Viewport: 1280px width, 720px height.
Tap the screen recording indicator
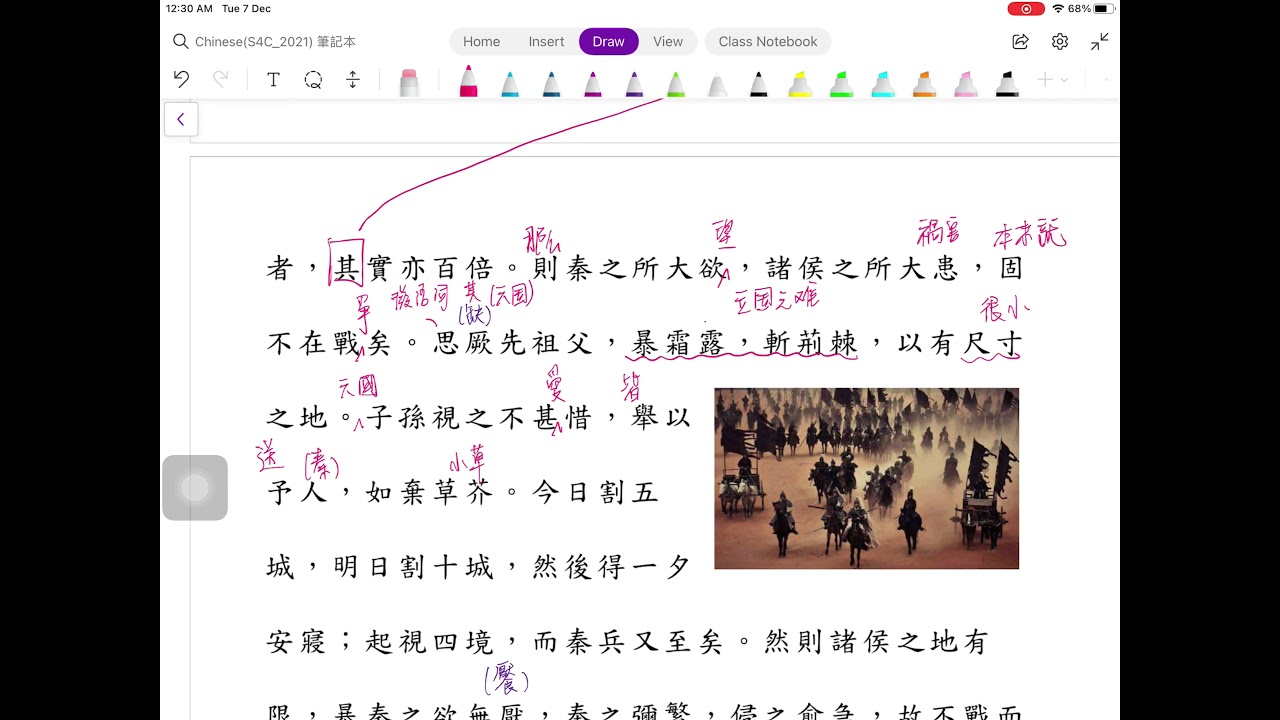click(x=1026, y=9)
